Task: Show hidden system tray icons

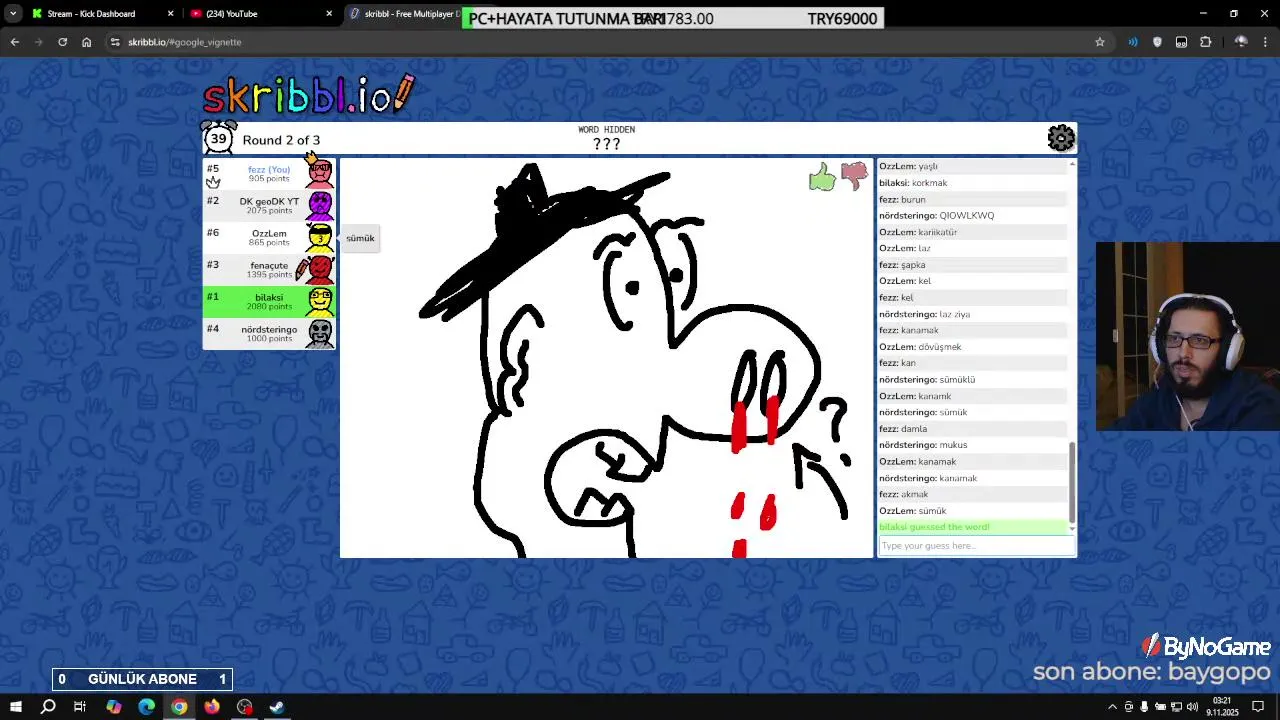Action: click(x=1112, y=707)
